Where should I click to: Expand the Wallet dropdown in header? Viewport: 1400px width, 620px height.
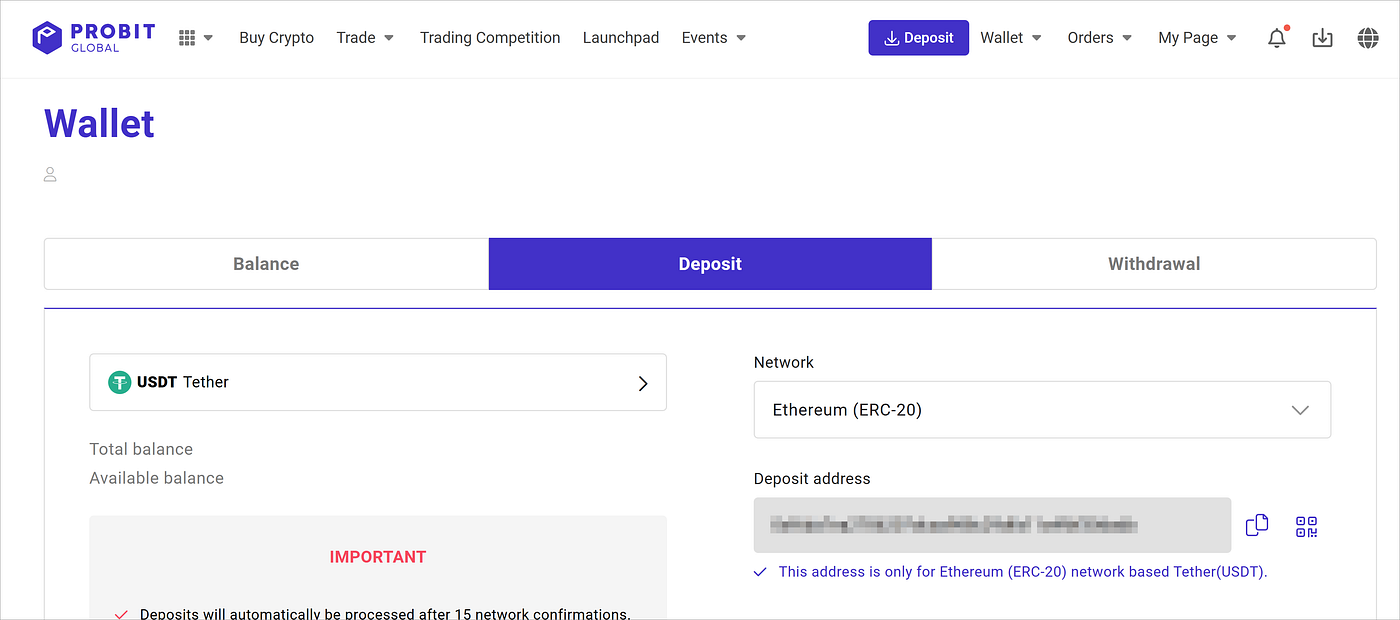click(1011, 38)
